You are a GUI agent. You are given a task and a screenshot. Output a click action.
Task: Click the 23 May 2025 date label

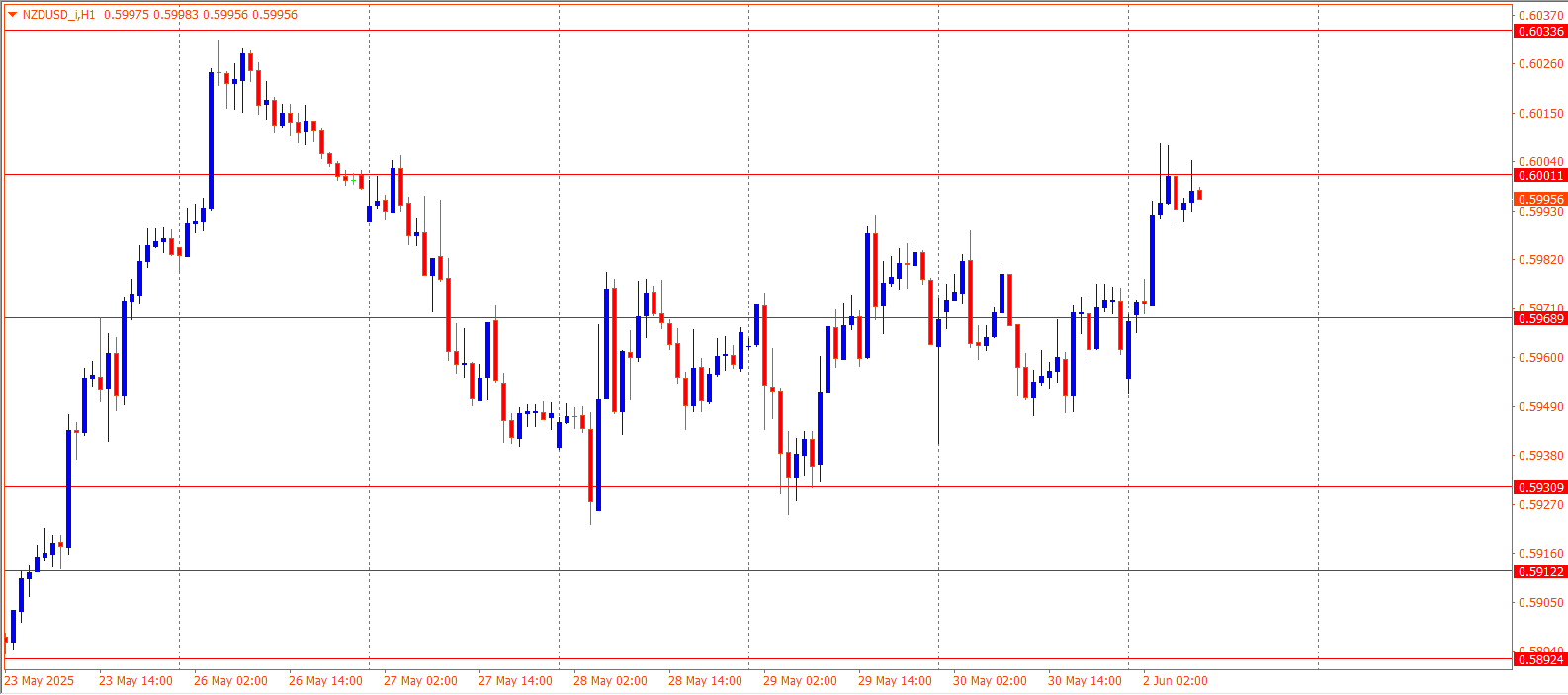click(40, 681)
